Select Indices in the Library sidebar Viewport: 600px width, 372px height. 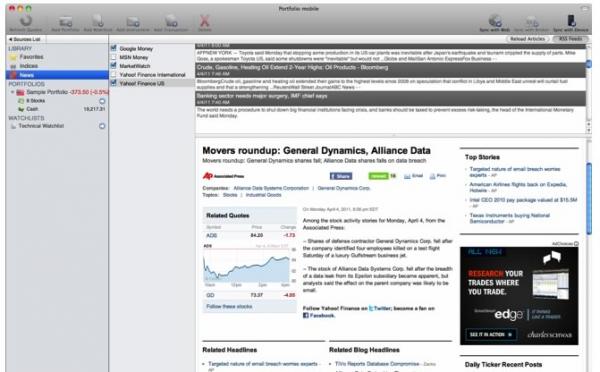tap(29, 66)
